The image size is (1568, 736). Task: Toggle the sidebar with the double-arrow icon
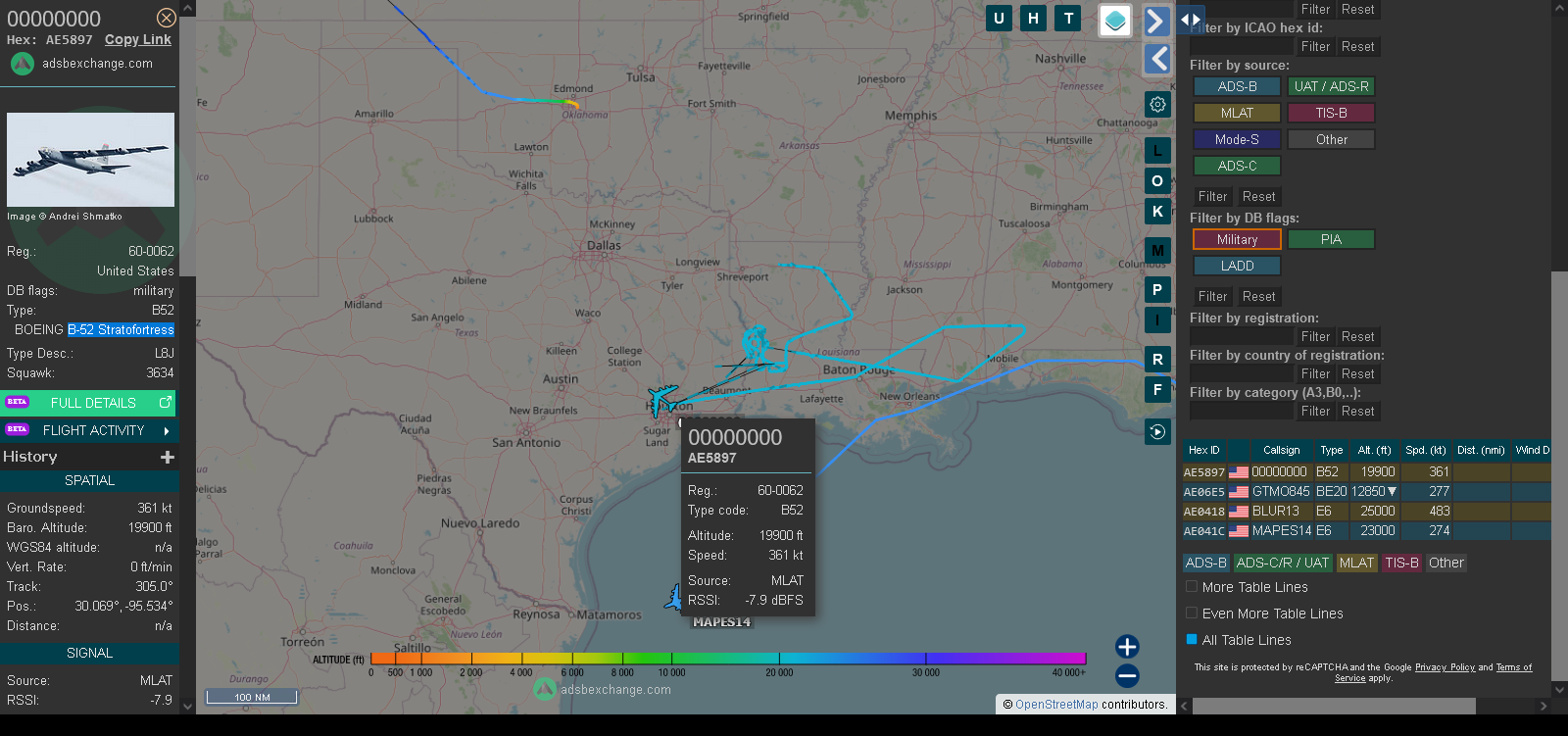click(1191, 19)
